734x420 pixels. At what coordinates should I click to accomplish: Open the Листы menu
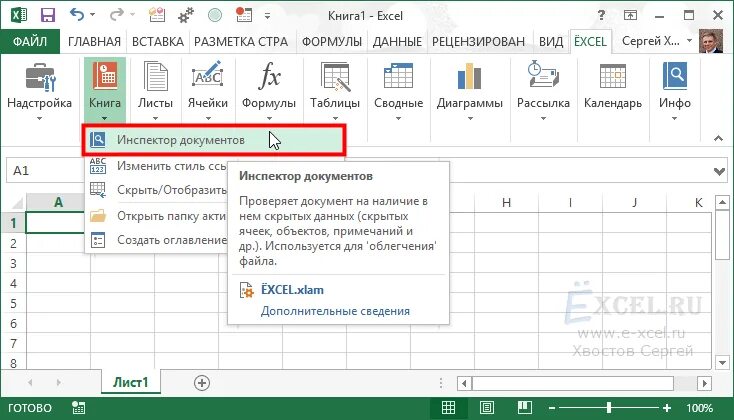[x=155, y=91]
